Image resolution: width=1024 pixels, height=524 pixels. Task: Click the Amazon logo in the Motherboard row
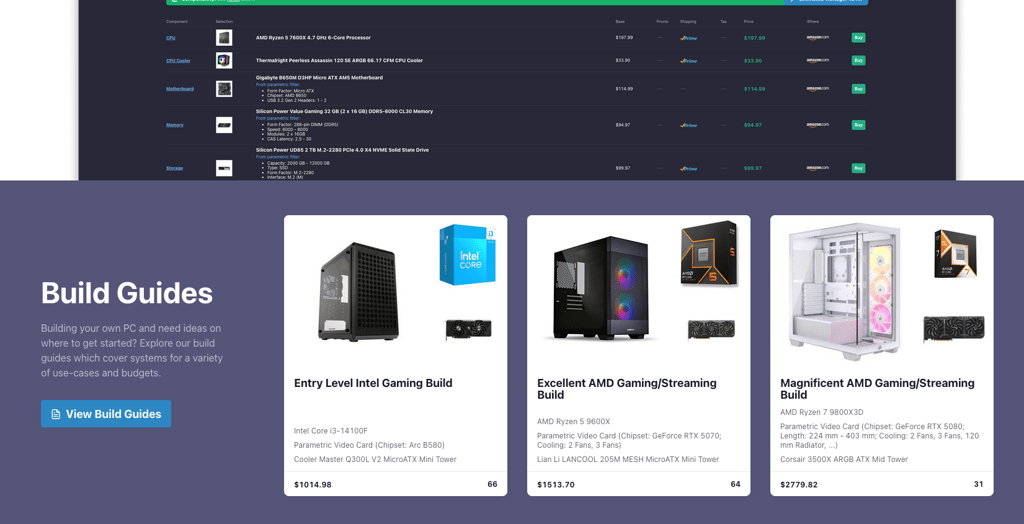(x=818, y=89)
